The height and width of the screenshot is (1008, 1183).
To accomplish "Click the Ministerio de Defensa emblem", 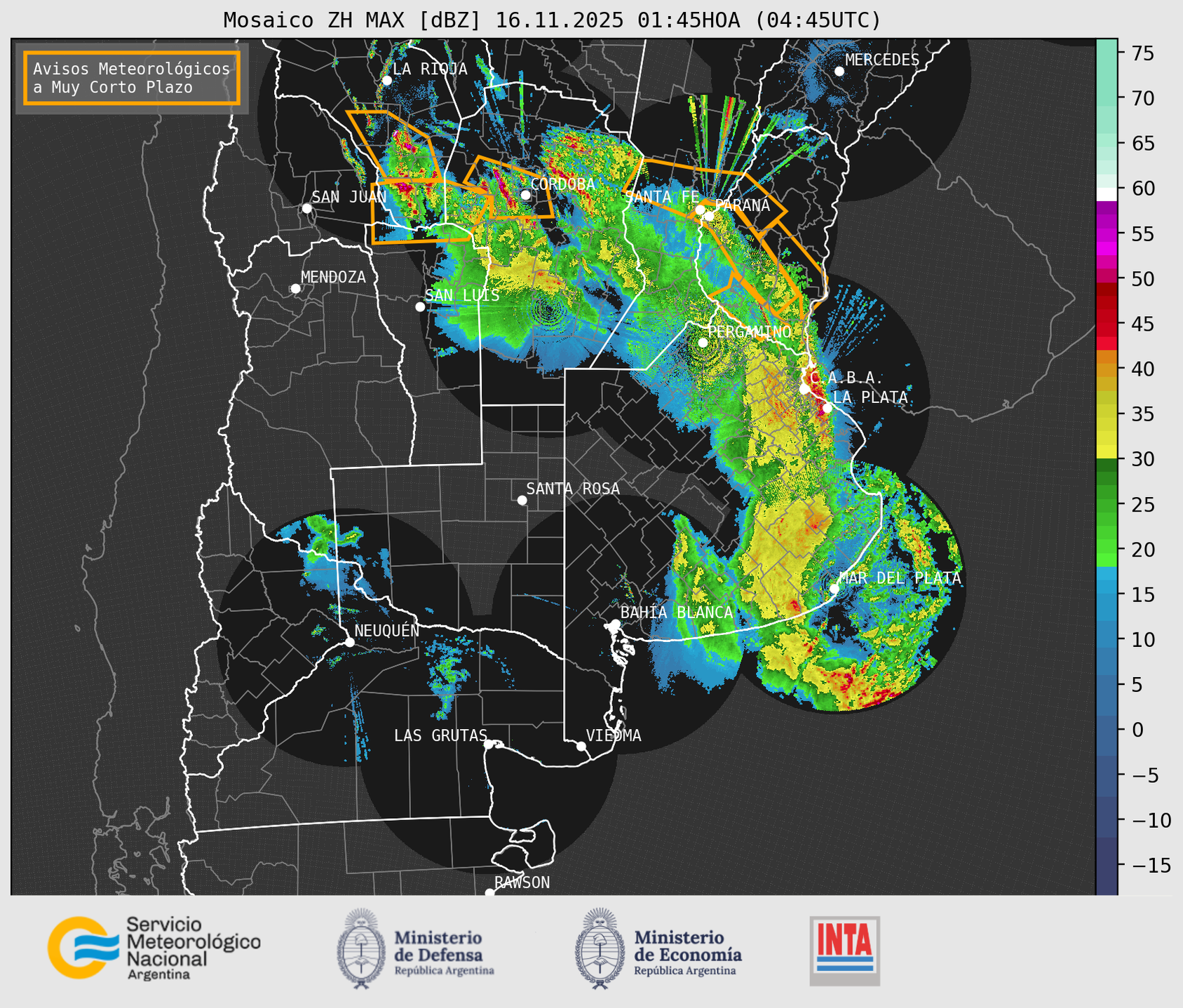I will (x=361, y=949).
